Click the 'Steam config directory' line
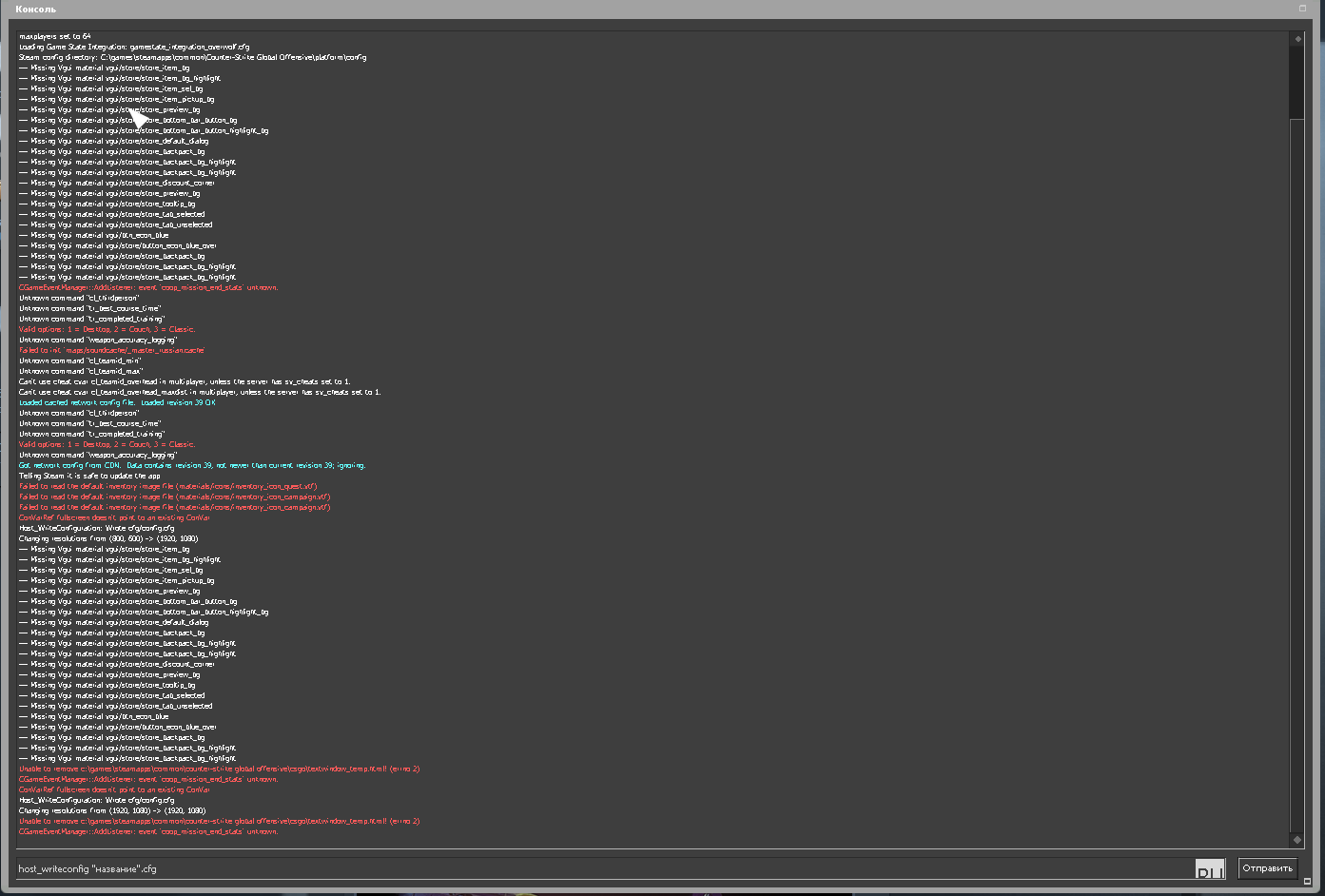1325x896 pixels. point(193,57)
